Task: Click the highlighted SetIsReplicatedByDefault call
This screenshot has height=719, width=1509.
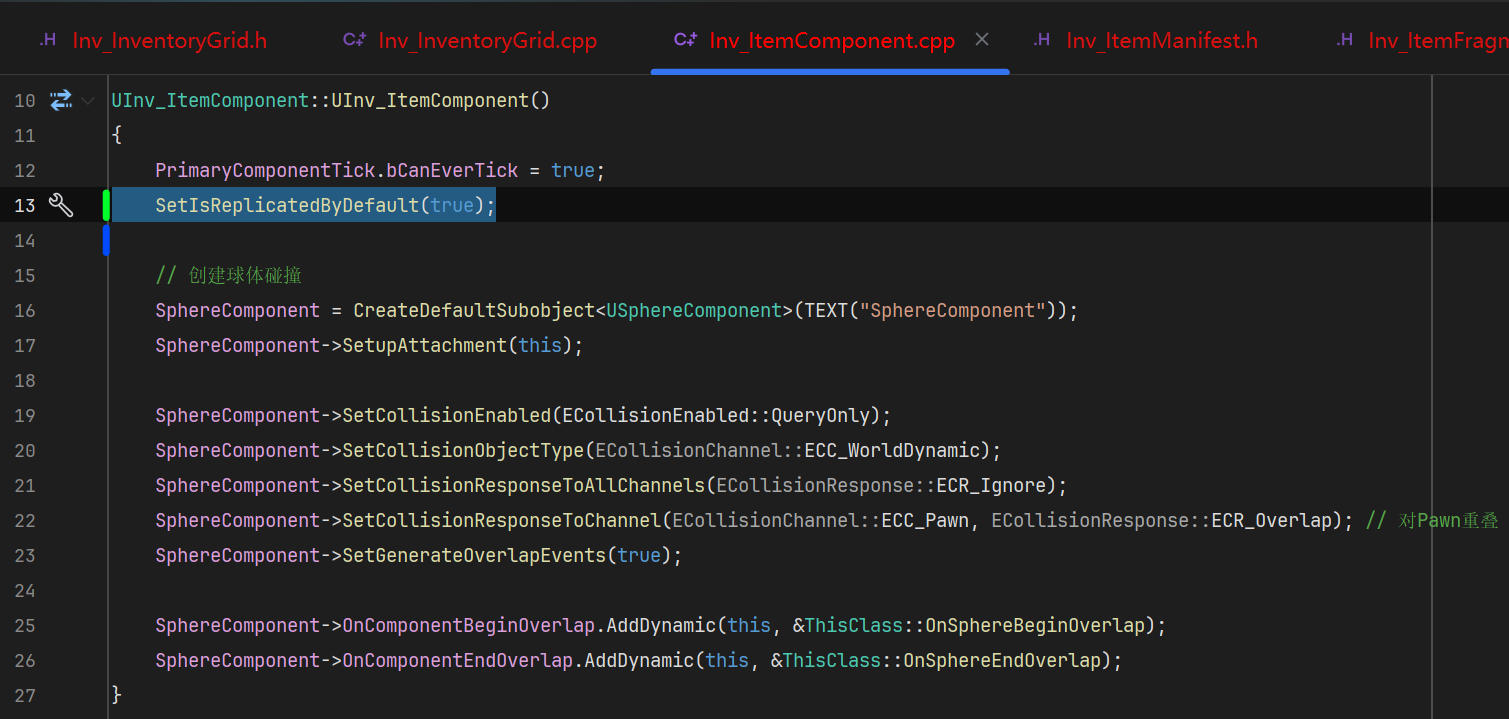Action: click(x=287, y=205)
